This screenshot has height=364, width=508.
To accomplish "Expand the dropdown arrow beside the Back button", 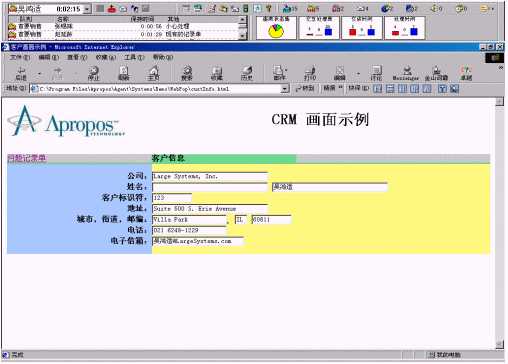I will tap(40, 73).
